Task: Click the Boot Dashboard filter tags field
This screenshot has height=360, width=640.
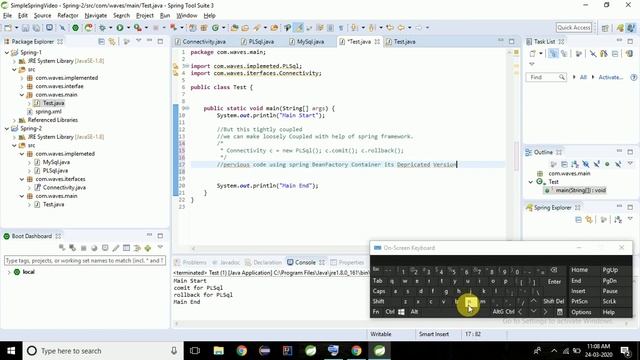Action: pyautogui.click(x=85, y=260)
